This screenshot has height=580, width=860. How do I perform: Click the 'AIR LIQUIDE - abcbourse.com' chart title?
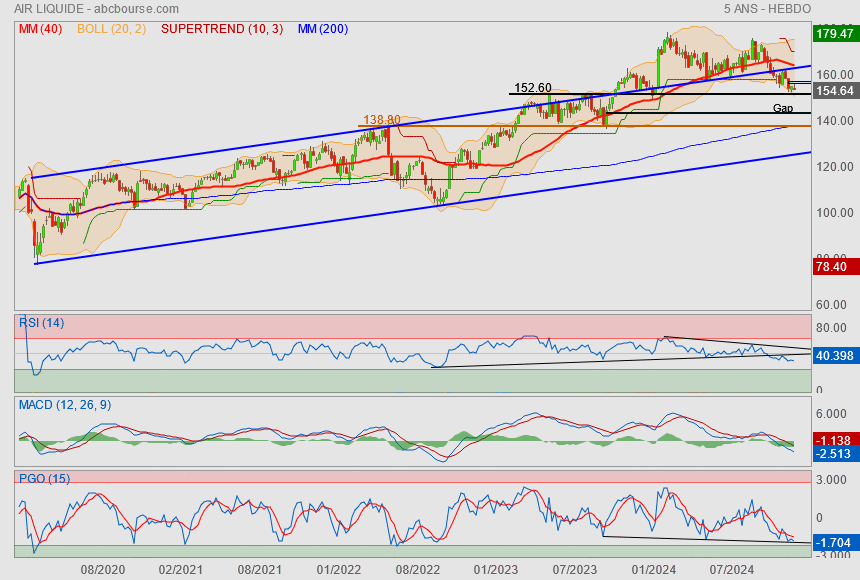click(97, 9)
